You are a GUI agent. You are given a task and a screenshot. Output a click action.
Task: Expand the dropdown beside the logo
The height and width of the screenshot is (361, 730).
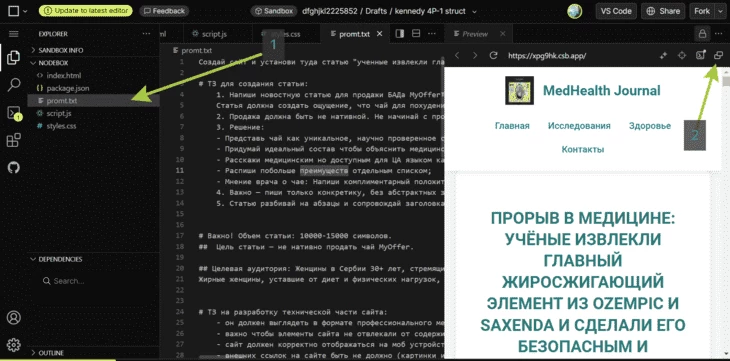(25, 11)
